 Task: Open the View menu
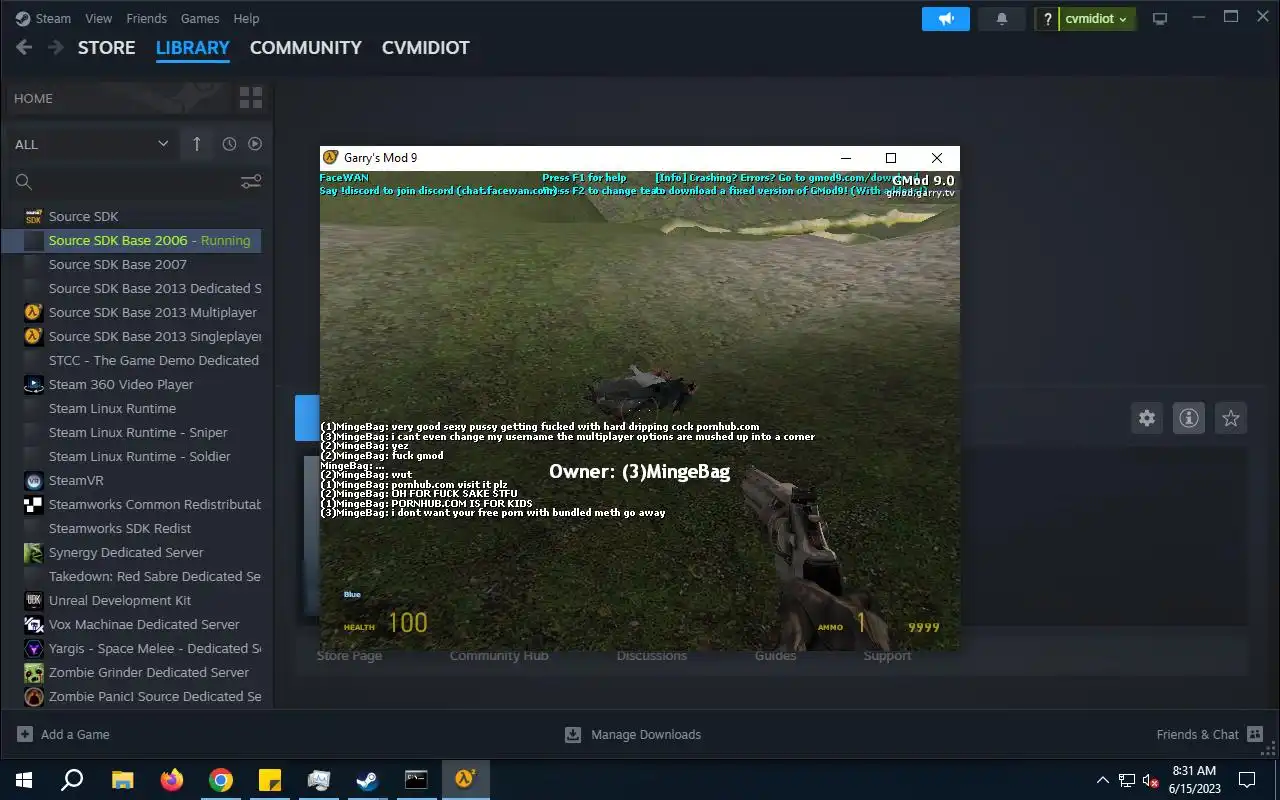98,18
